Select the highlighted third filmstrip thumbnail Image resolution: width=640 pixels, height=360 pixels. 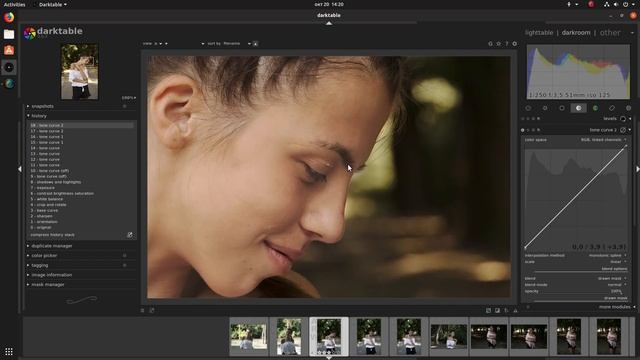tap(329, 336)
